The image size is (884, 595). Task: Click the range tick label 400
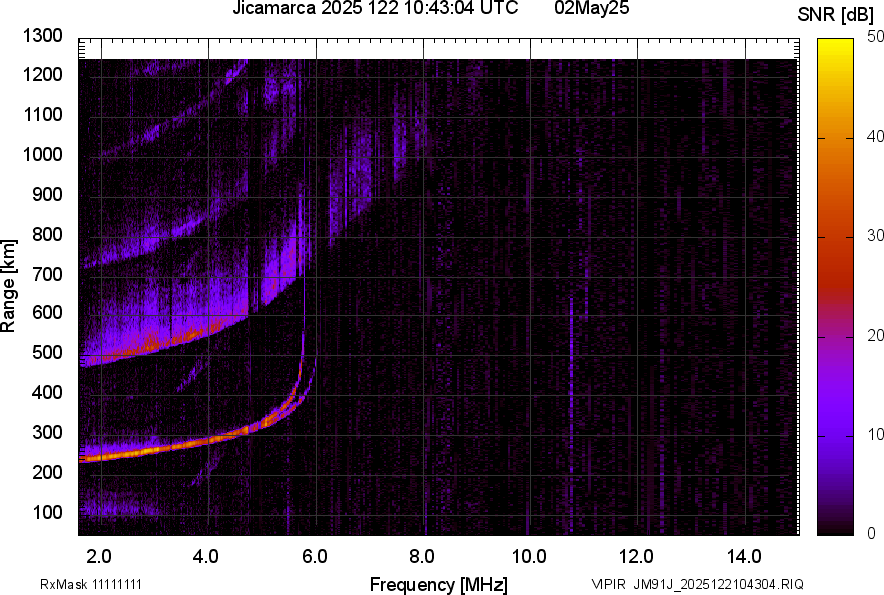(47, 392)
